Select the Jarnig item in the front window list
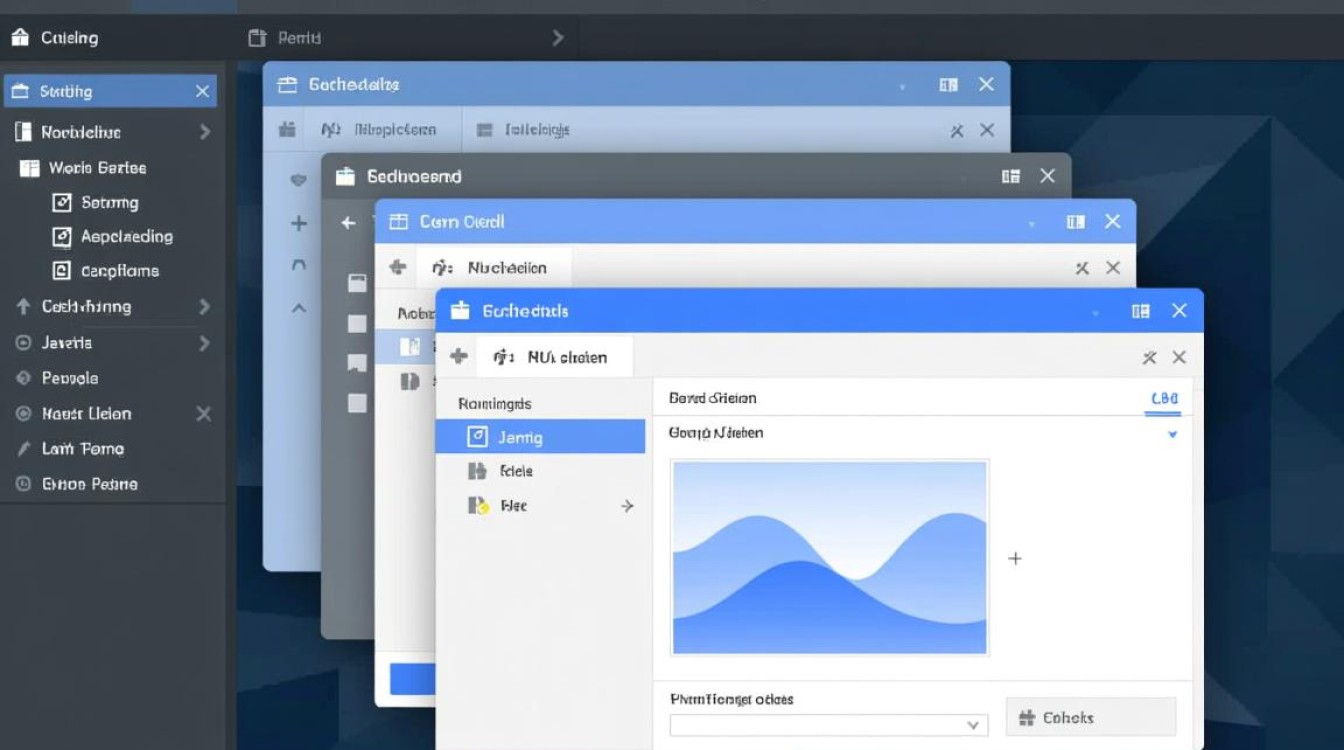Screen dimensions: 1344x750 [540, 437]
